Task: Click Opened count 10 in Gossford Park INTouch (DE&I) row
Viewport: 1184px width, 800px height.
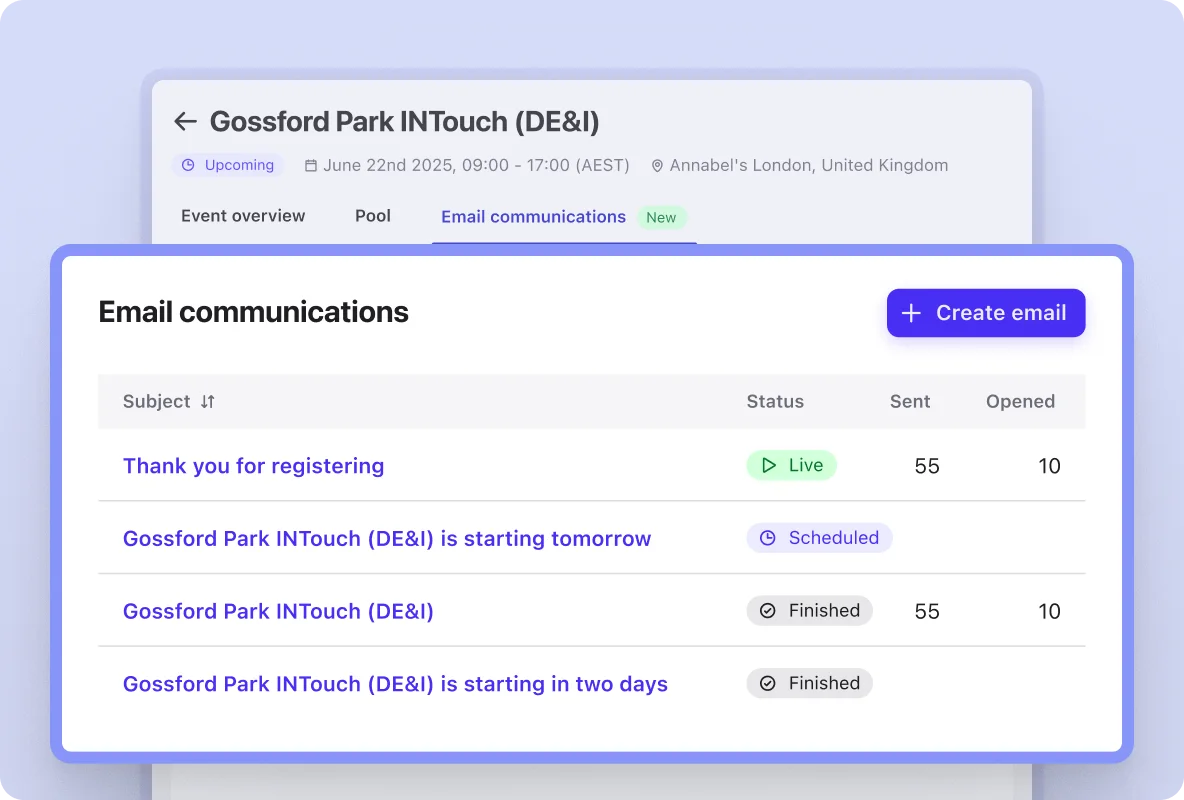Action: click(1049, 611)
